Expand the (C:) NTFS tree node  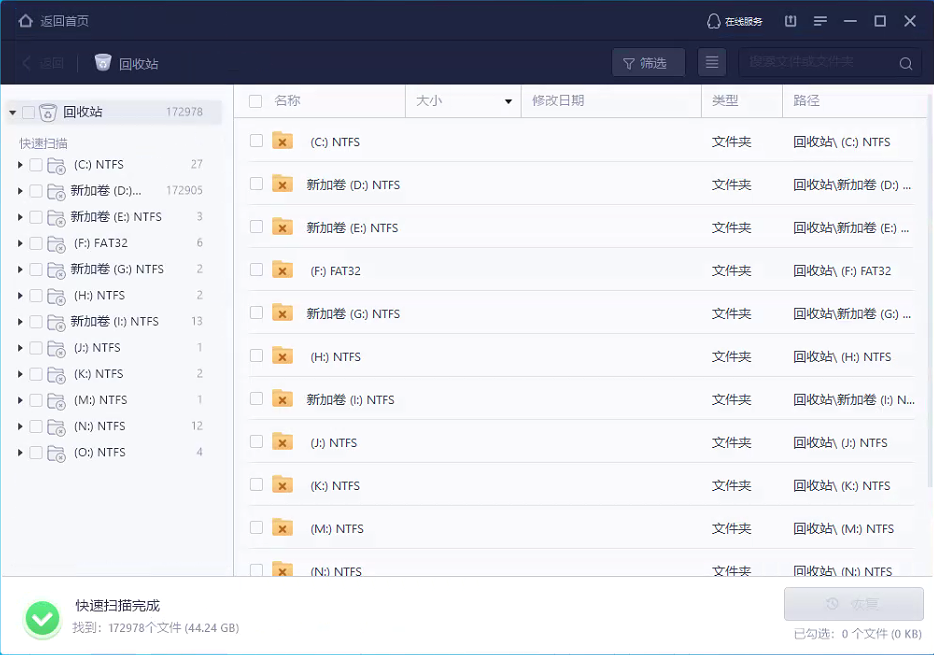[20, 164]
